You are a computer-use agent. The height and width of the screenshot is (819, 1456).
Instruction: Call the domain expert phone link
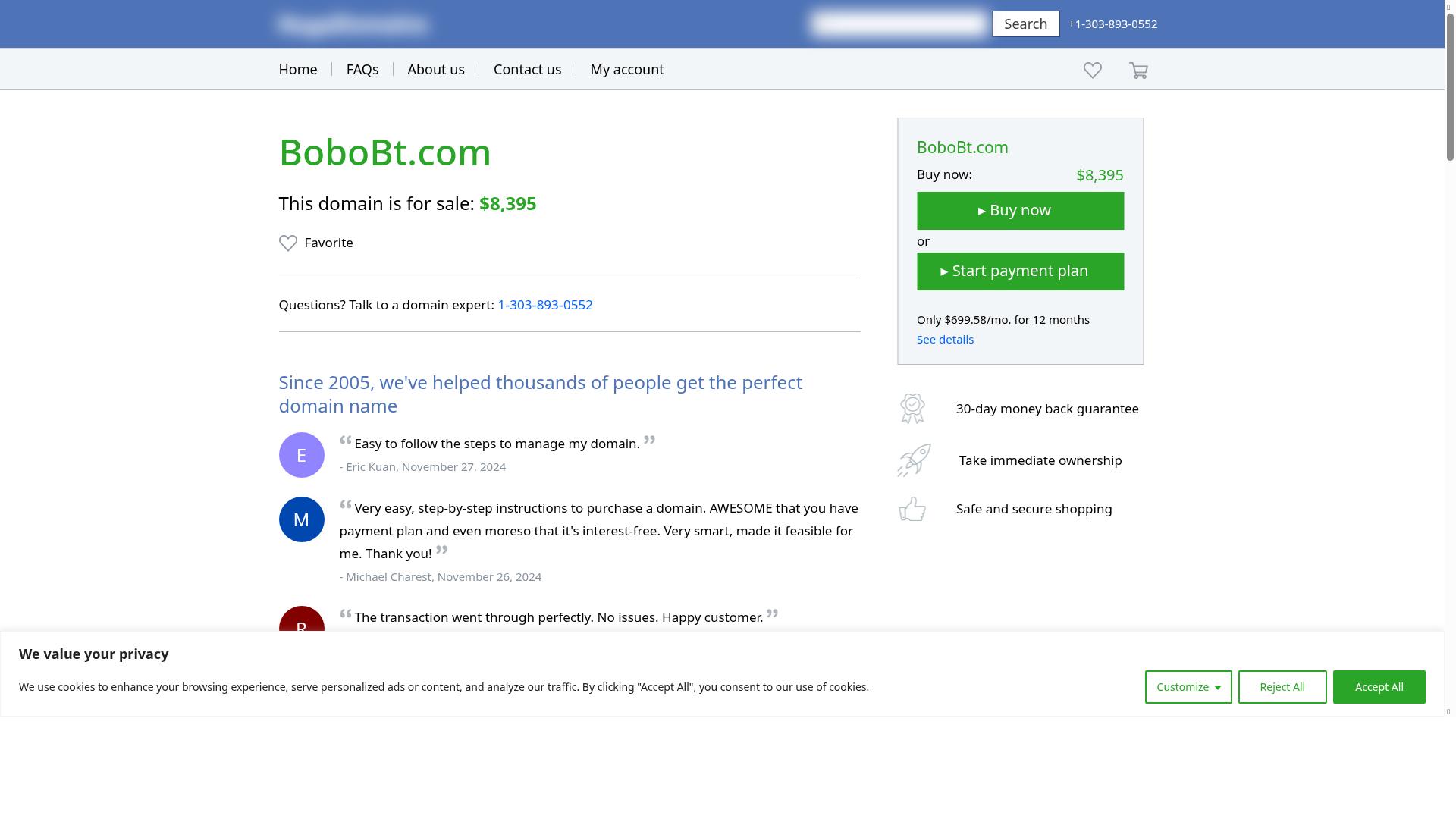(545, 305)
